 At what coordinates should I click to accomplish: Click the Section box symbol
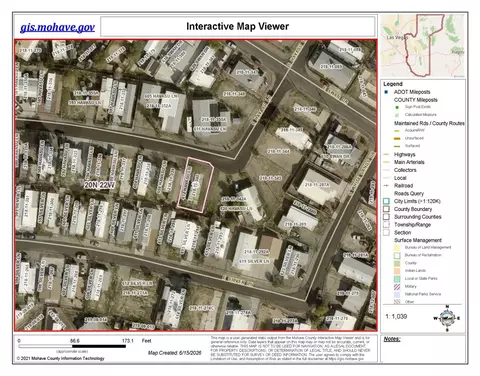(386, 232)
